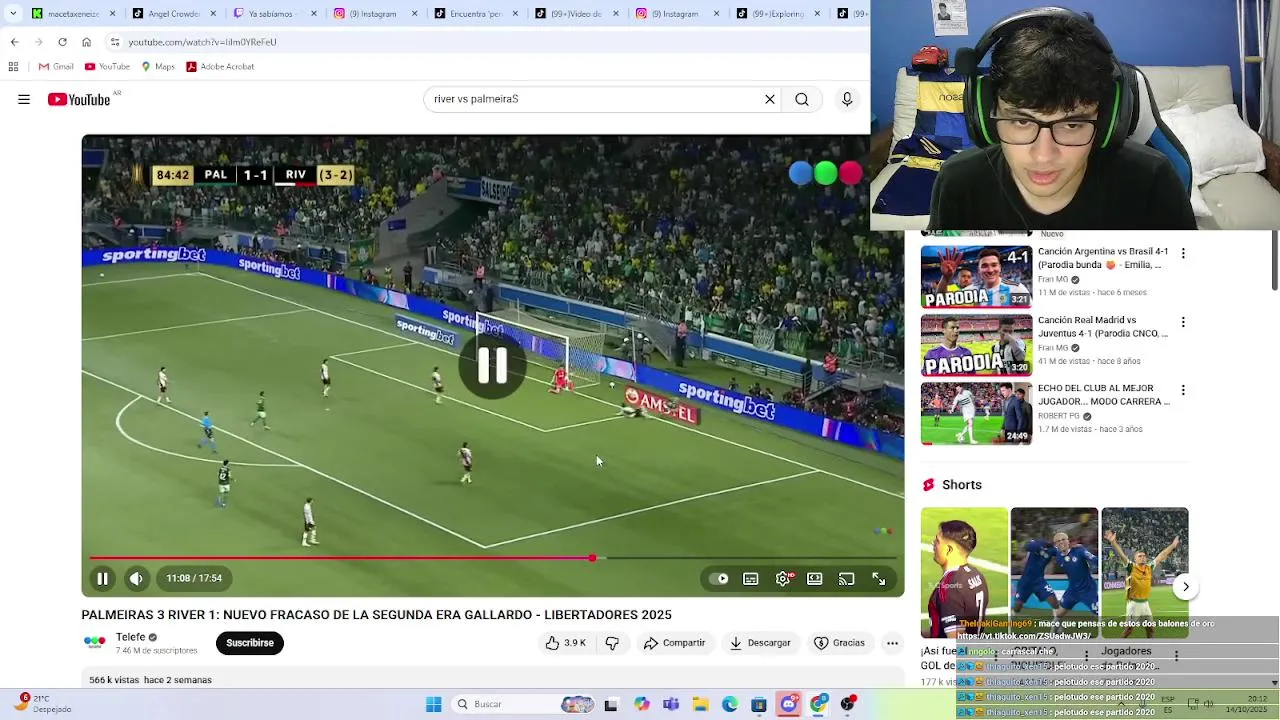Image resolution: width=1280 pixels, height=720 pixels.
Task: Open the browser tab search dropdown
Action: coord(12,14)
